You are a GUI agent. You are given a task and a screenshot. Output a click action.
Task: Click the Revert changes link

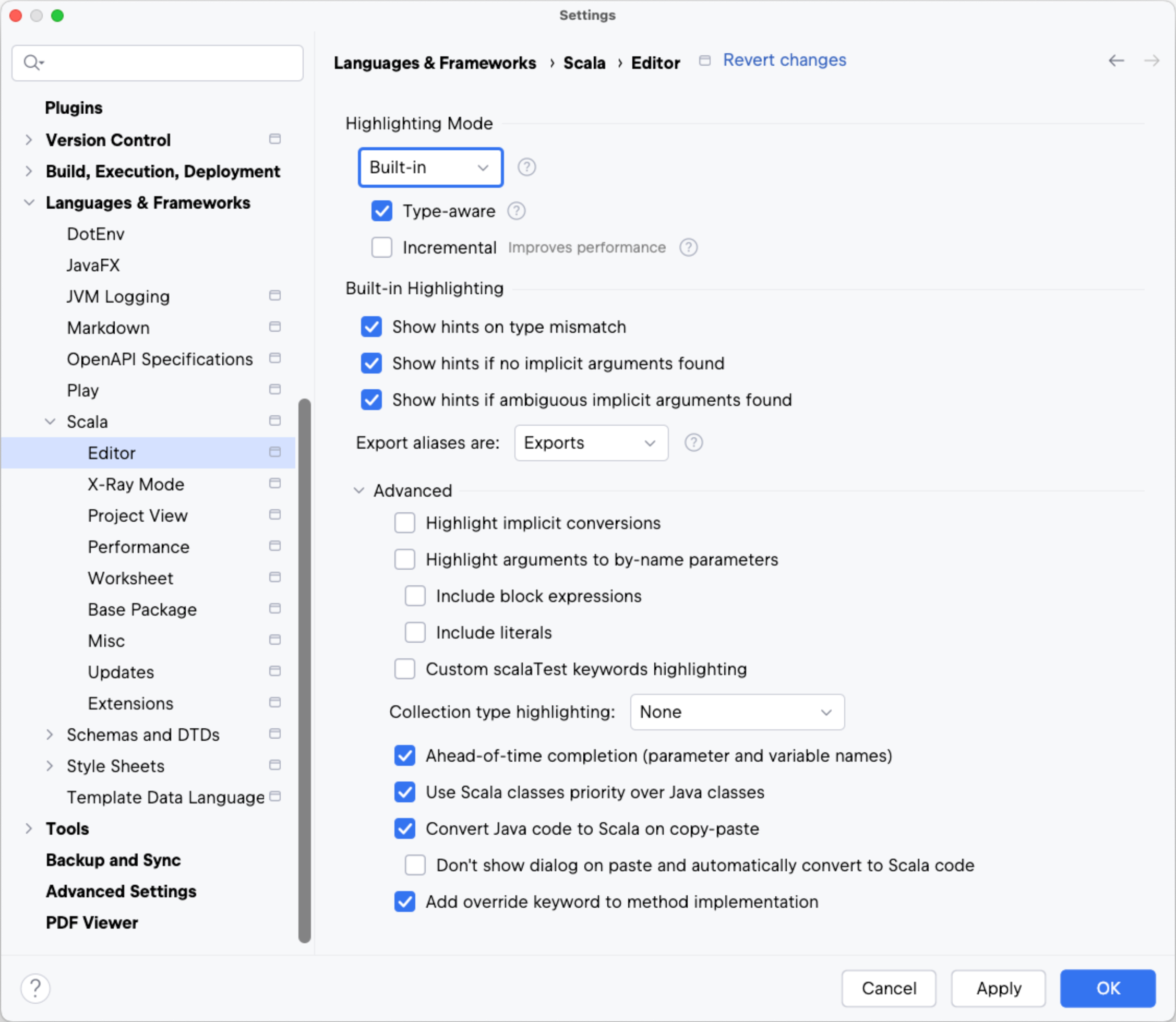point(784,60)
